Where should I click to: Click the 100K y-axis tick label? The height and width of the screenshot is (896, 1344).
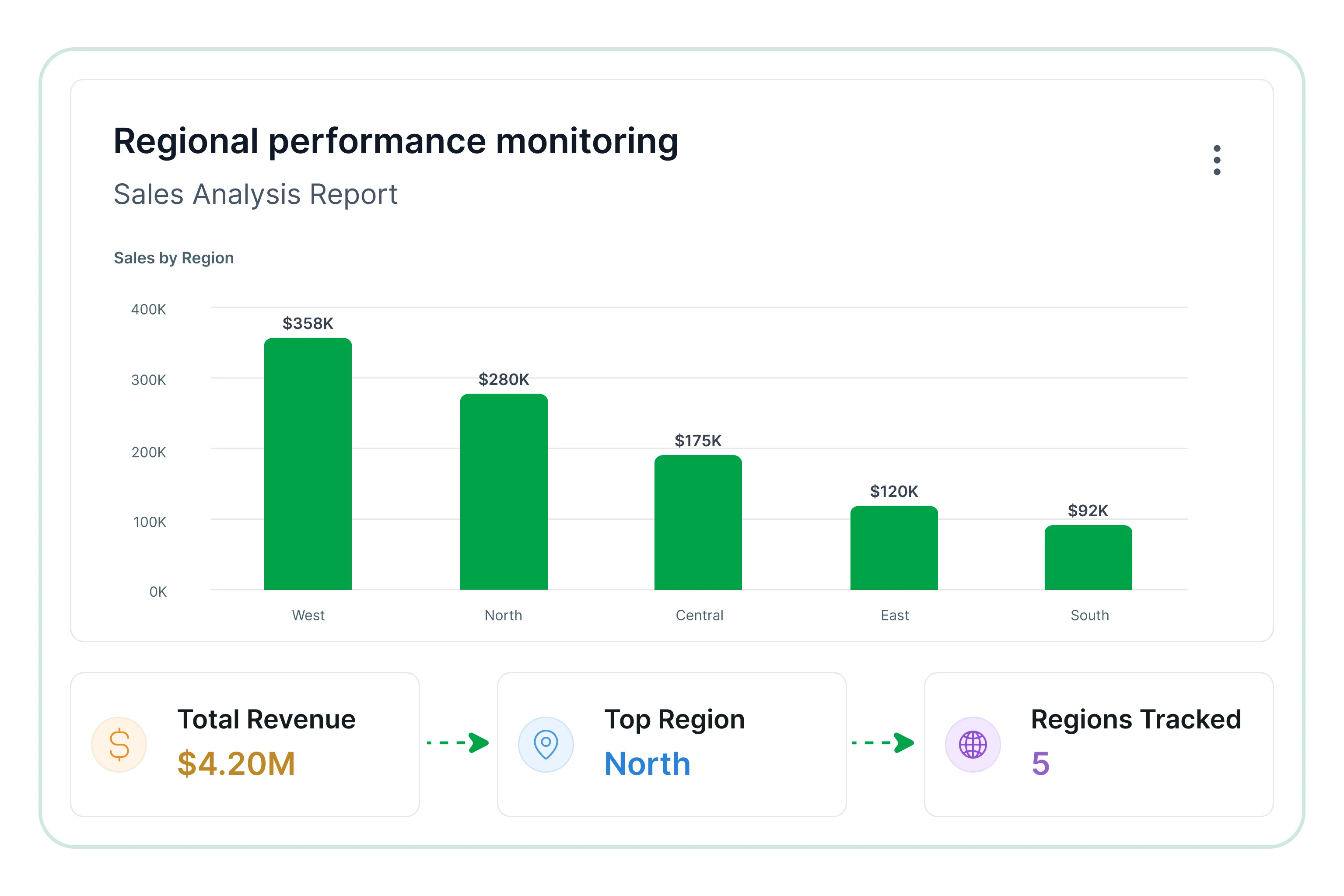[x=150, y=522]
